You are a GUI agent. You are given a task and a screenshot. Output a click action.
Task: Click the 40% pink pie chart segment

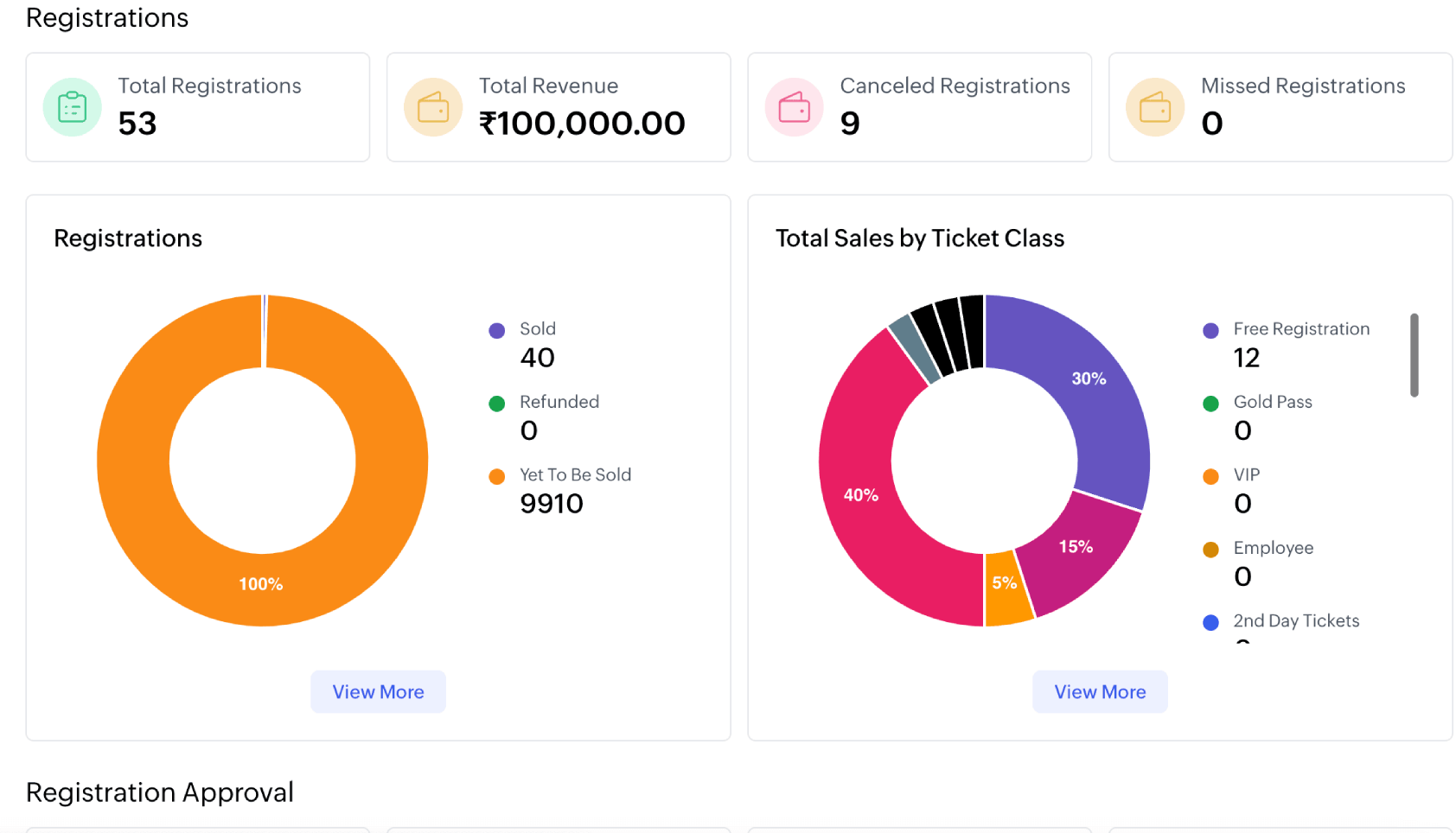coord(860,495)
